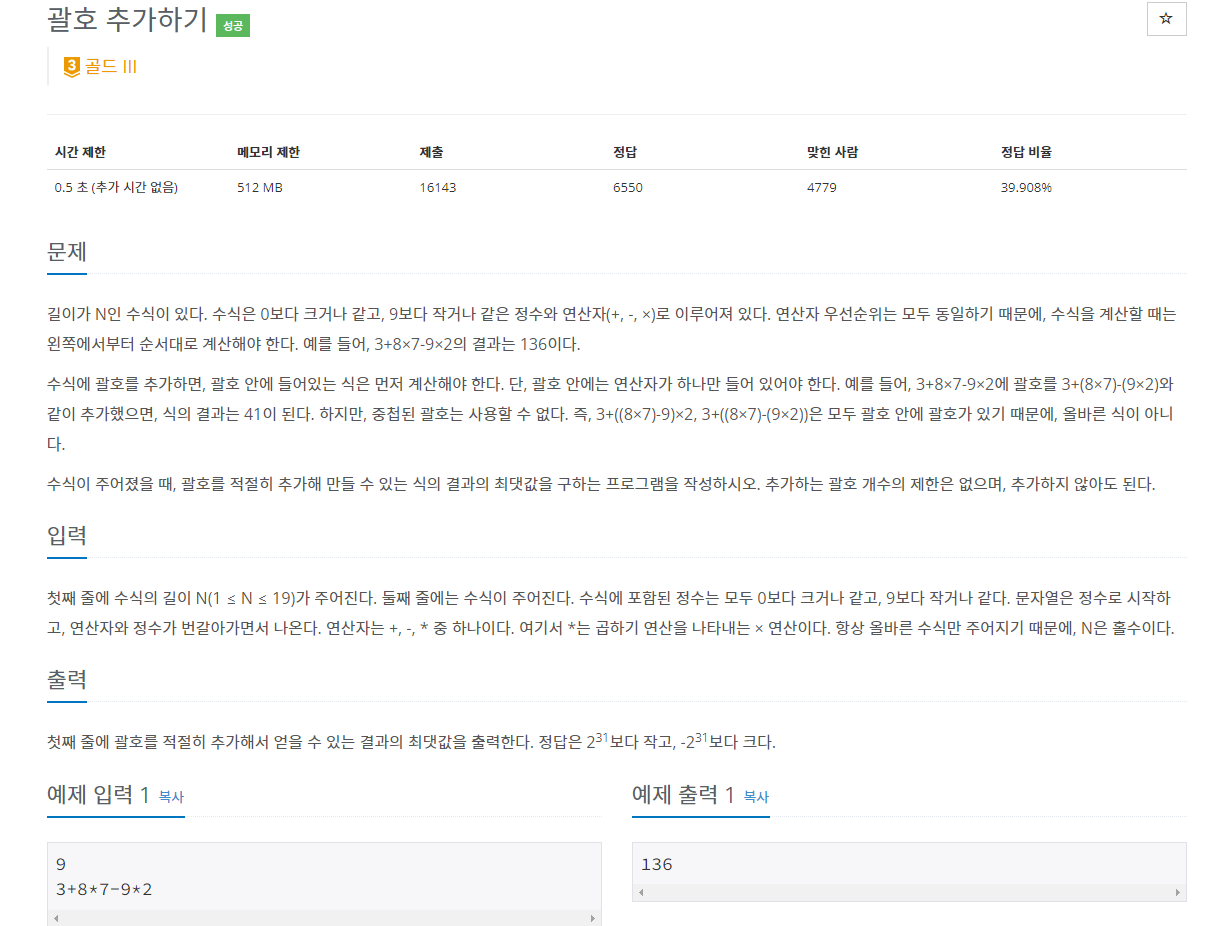Click the 정답 비율 column header
The width and height of the screenshot is (1230, 926).
click(x=1026, y=152)
